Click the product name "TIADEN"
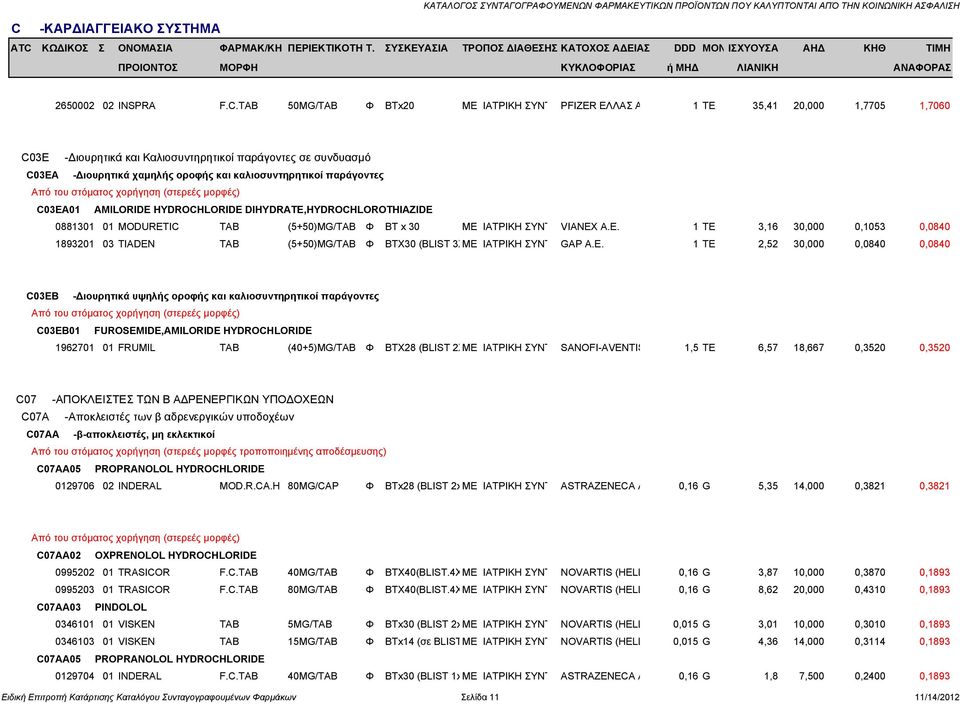960x704 pixels. pyautogui.click(x=137, y=244)
